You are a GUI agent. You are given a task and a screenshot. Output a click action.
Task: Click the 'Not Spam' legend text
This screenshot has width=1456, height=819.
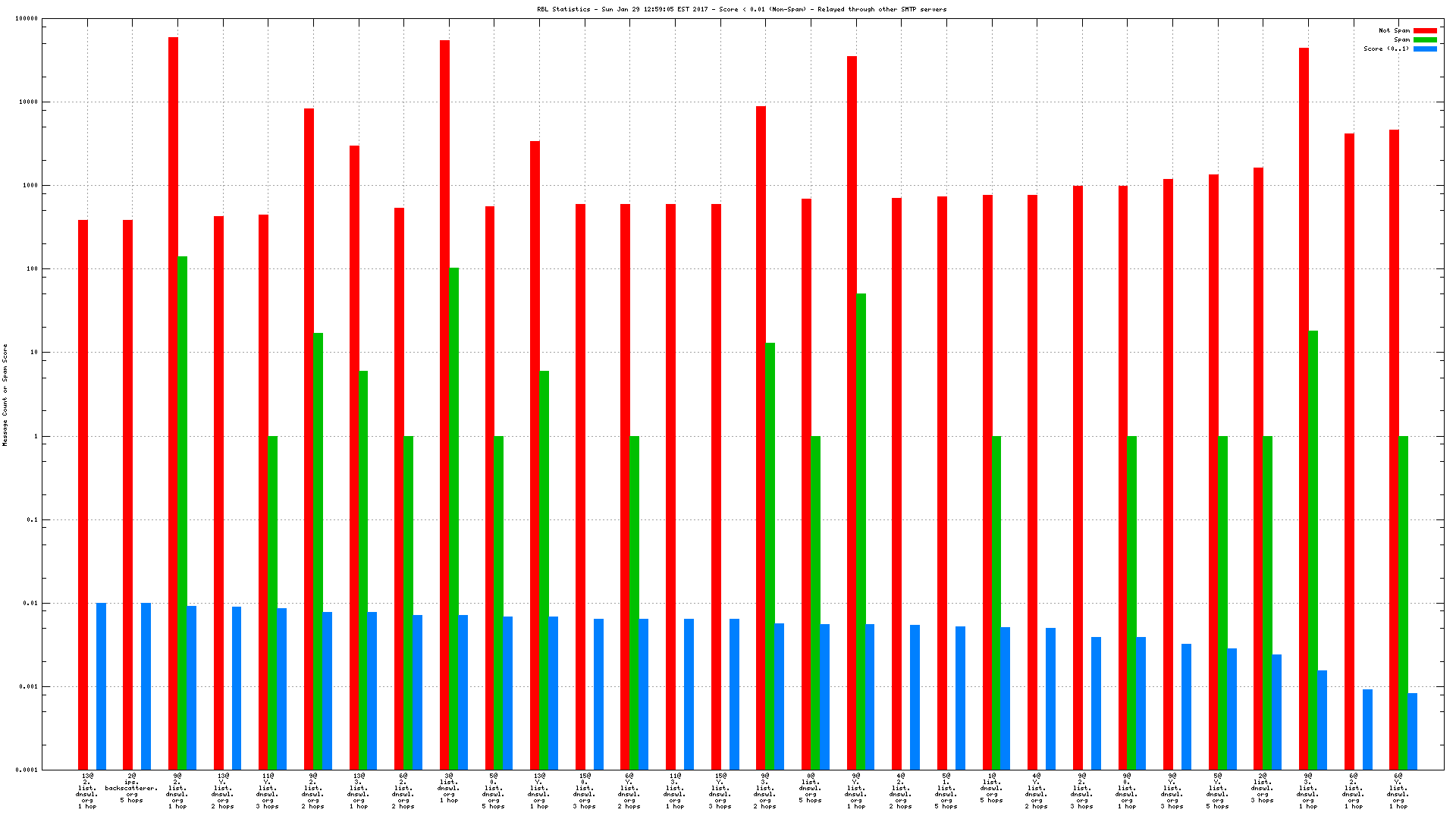[x=1394, y=31]
